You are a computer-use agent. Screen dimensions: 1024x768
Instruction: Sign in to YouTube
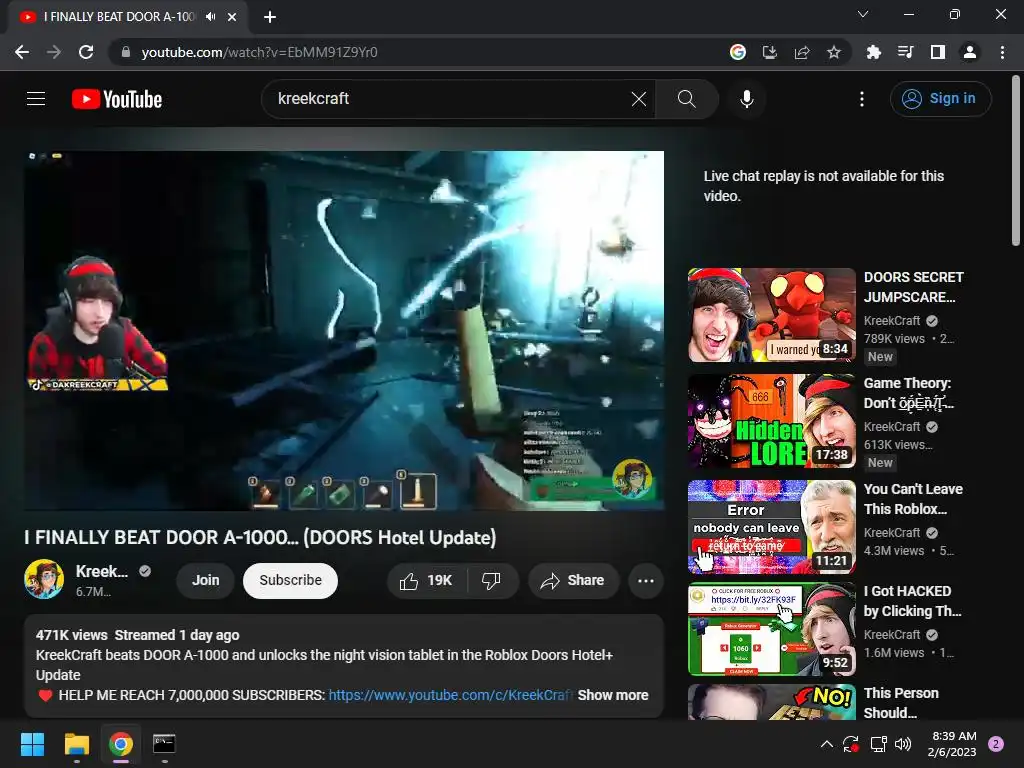pyautogui.click(x=940, y=99)
